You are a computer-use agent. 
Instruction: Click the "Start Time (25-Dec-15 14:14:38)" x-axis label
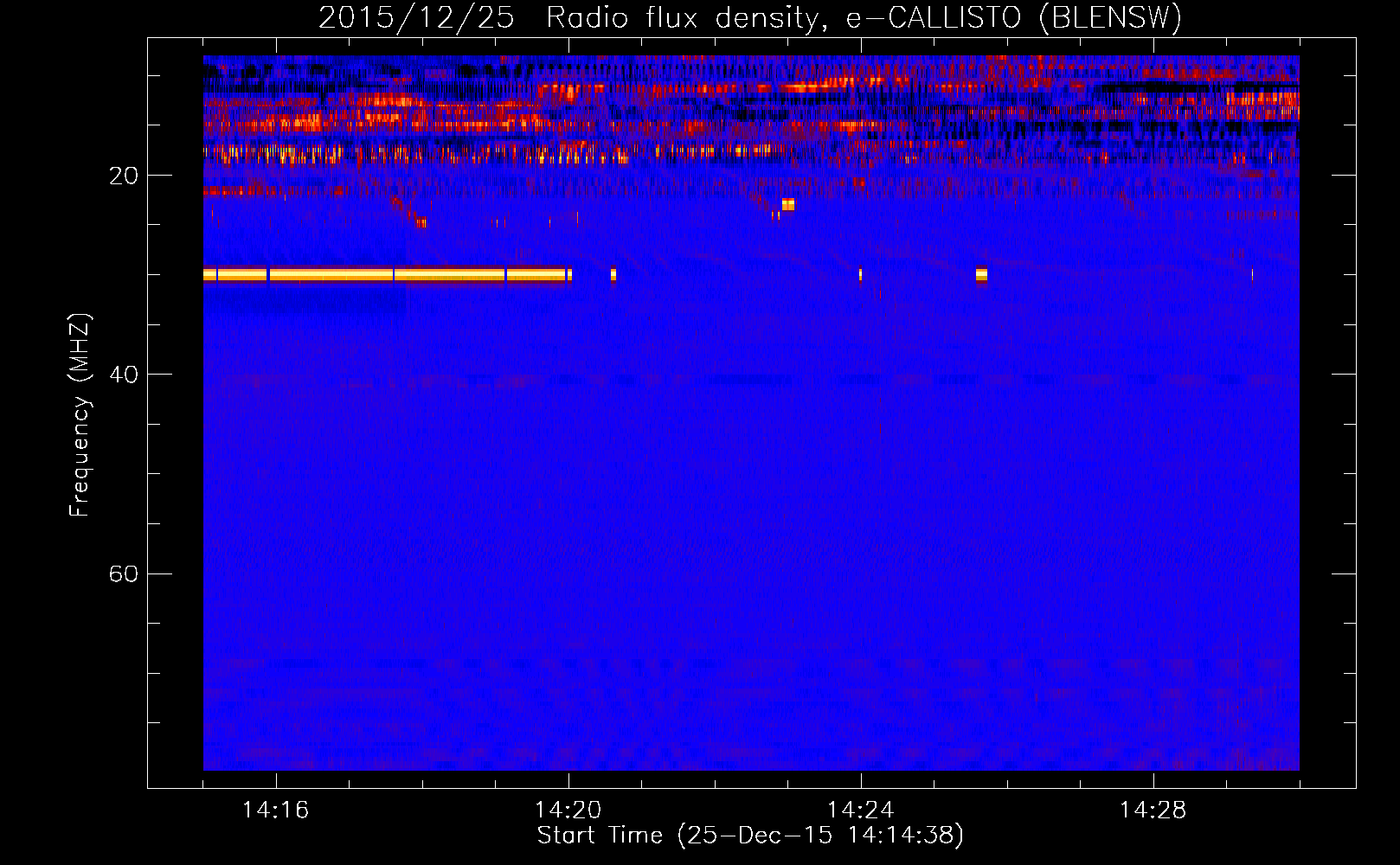click(x=750, y=836)
